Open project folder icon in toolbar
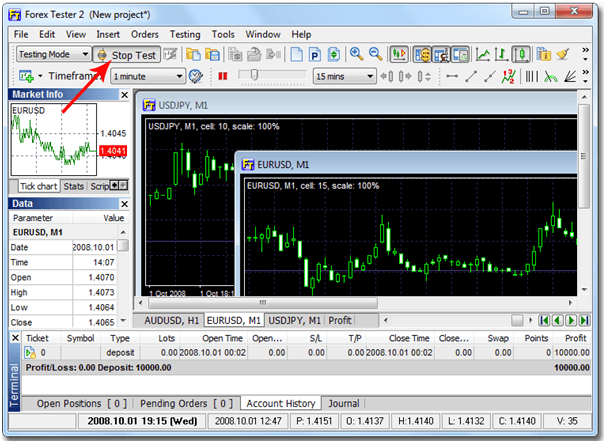 (x=193, y=54)
